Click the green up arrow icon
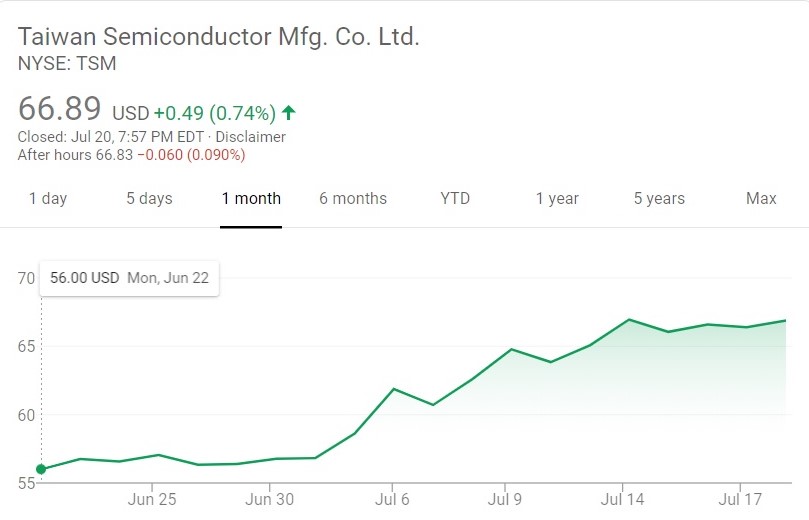 pos(289,112)
